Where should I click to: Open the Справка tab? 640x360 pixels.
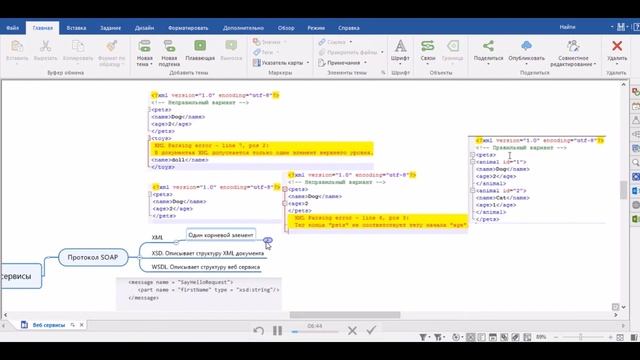[x=349, y=28]
